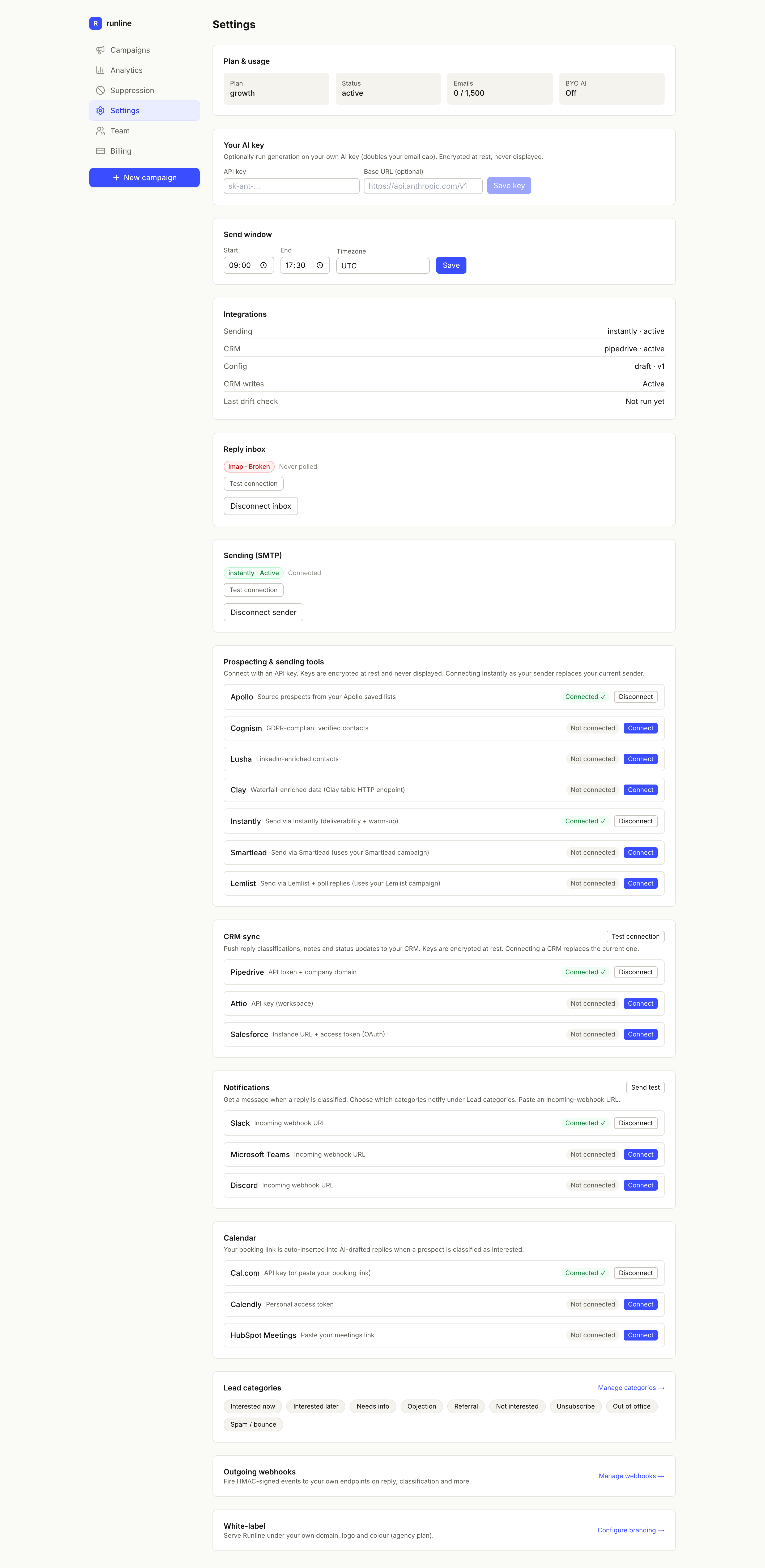Click the Timezone UTC field
Viewport: 765px width, 1568px height.
click(383, 265)
